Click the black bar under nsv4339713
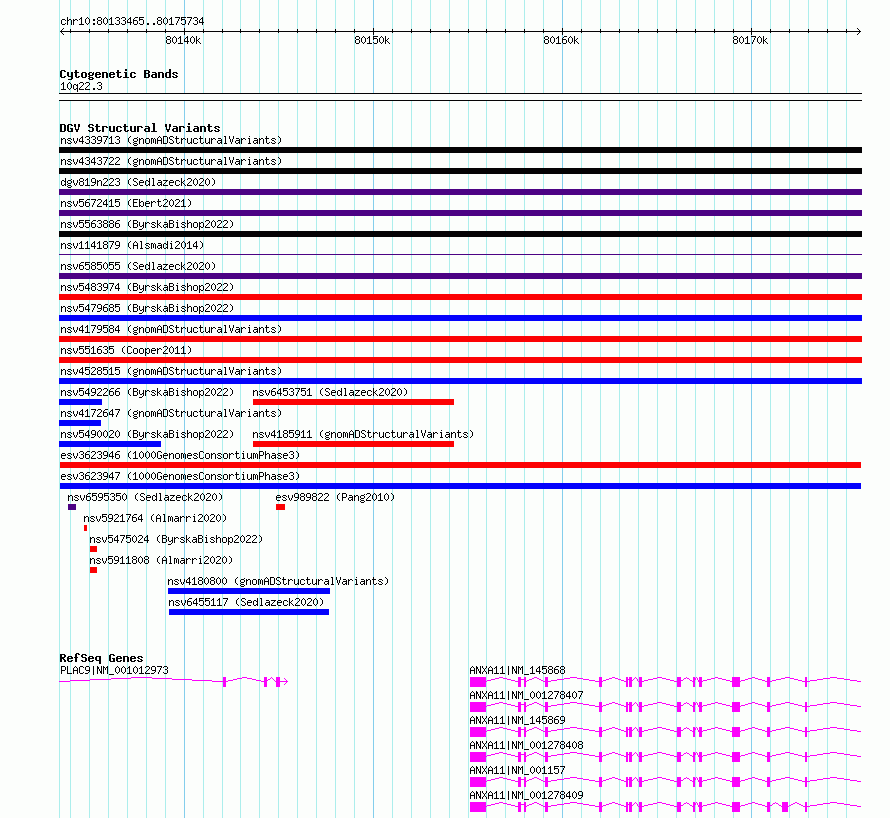The height and width of the screenshot is (818, 890). tap(460, 150)
